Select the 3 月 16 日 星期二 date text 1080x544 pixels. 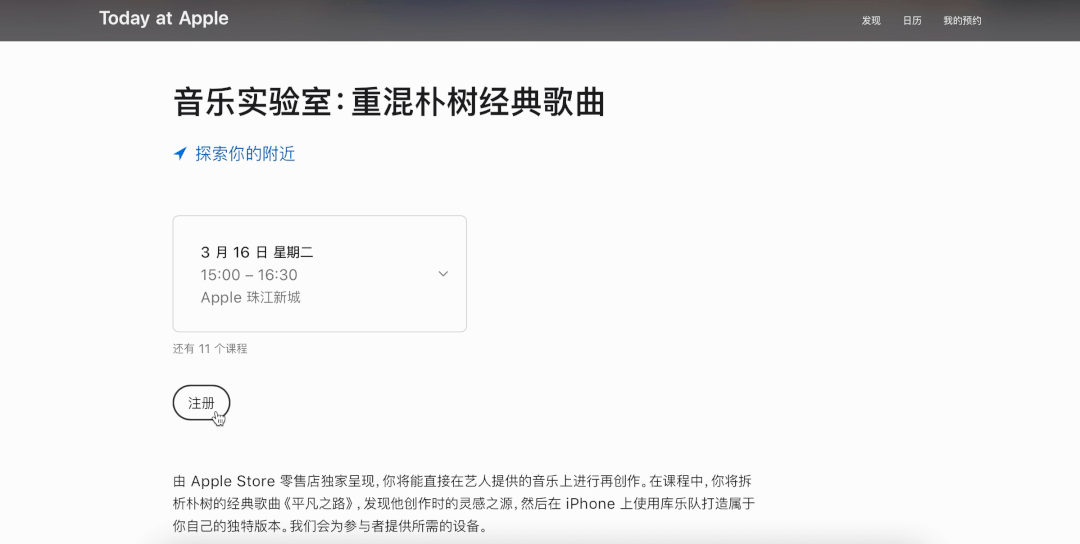(257, 253)
